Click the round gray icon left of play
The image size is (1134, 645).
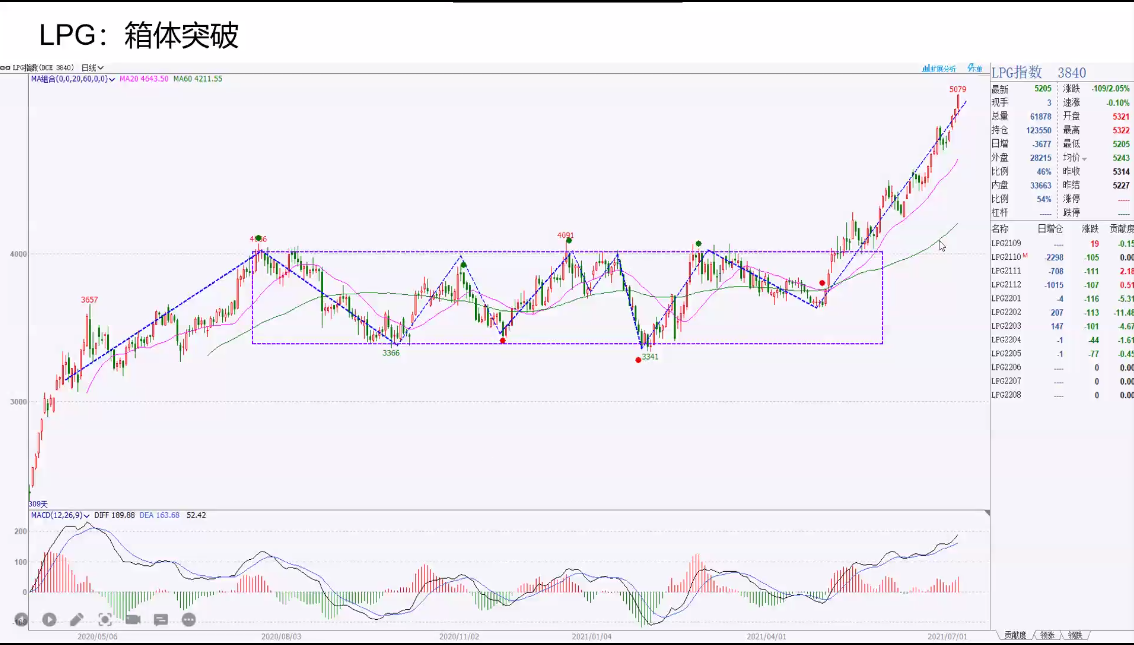tap(21, 620)
